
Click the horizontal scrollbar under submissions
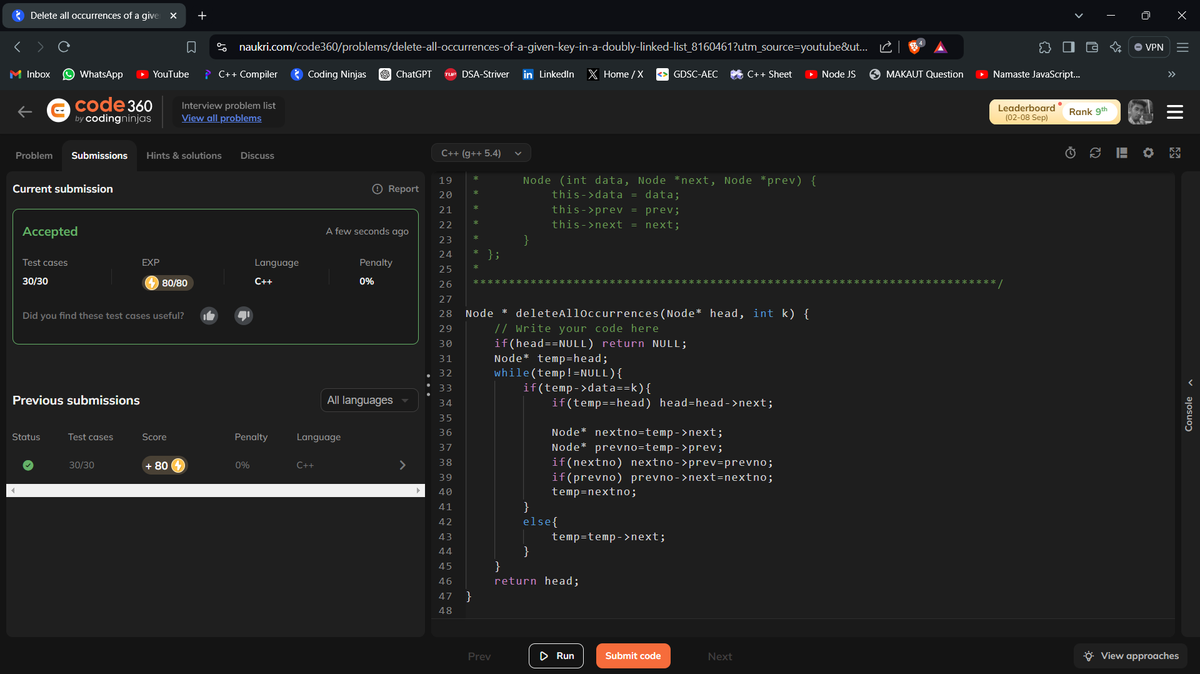213,490
